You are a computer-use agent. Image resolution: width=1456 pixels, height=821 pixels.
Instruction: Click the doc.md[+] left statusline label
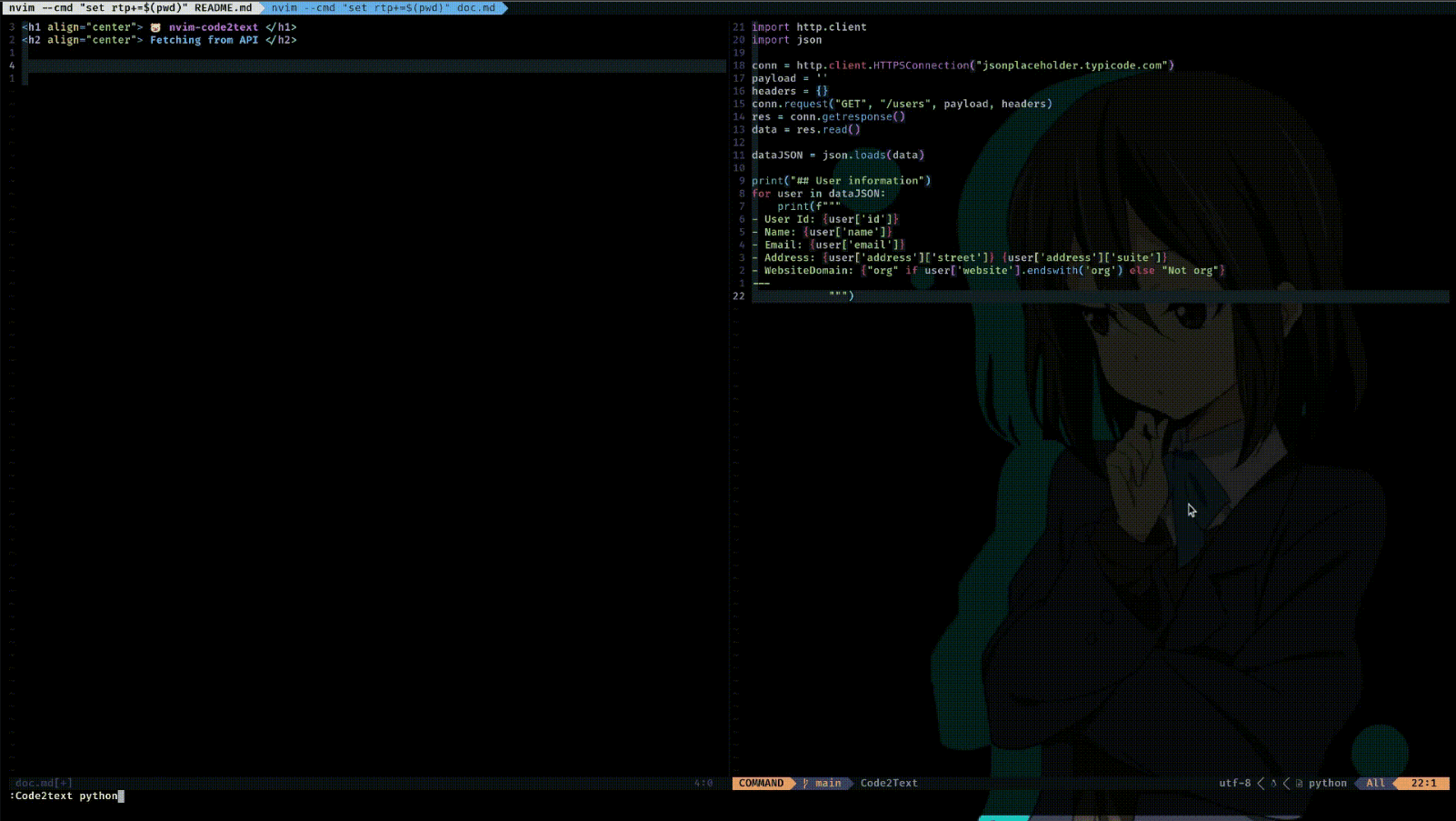click(x=44, y=783)
